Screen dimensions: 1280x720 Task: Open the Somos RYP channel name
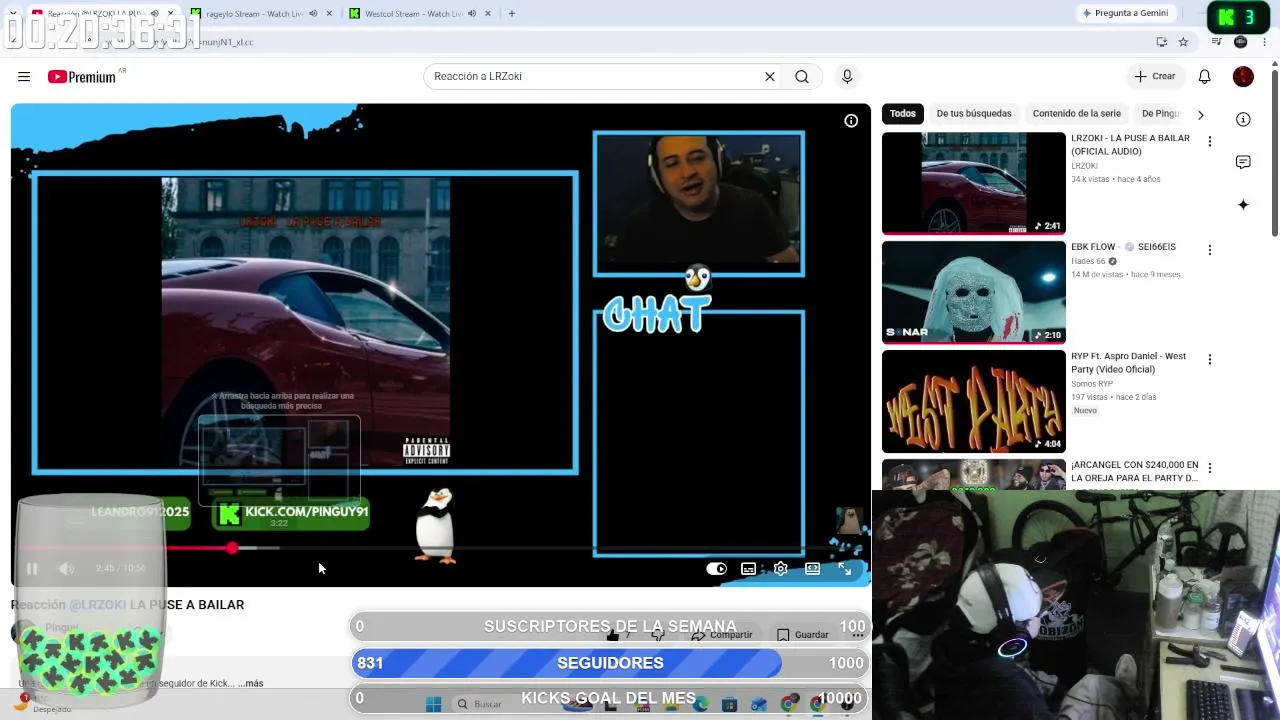click(x=1093, y=384)
